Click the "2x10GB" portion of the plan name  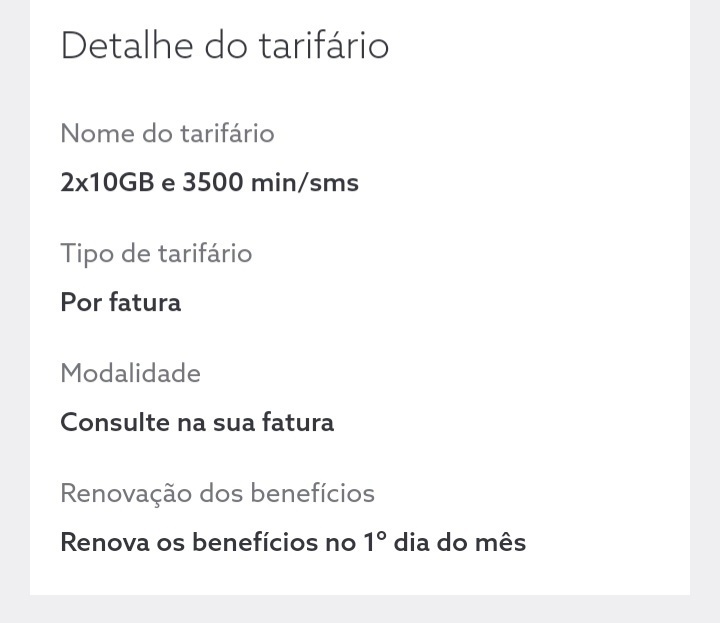coord(107,182)
